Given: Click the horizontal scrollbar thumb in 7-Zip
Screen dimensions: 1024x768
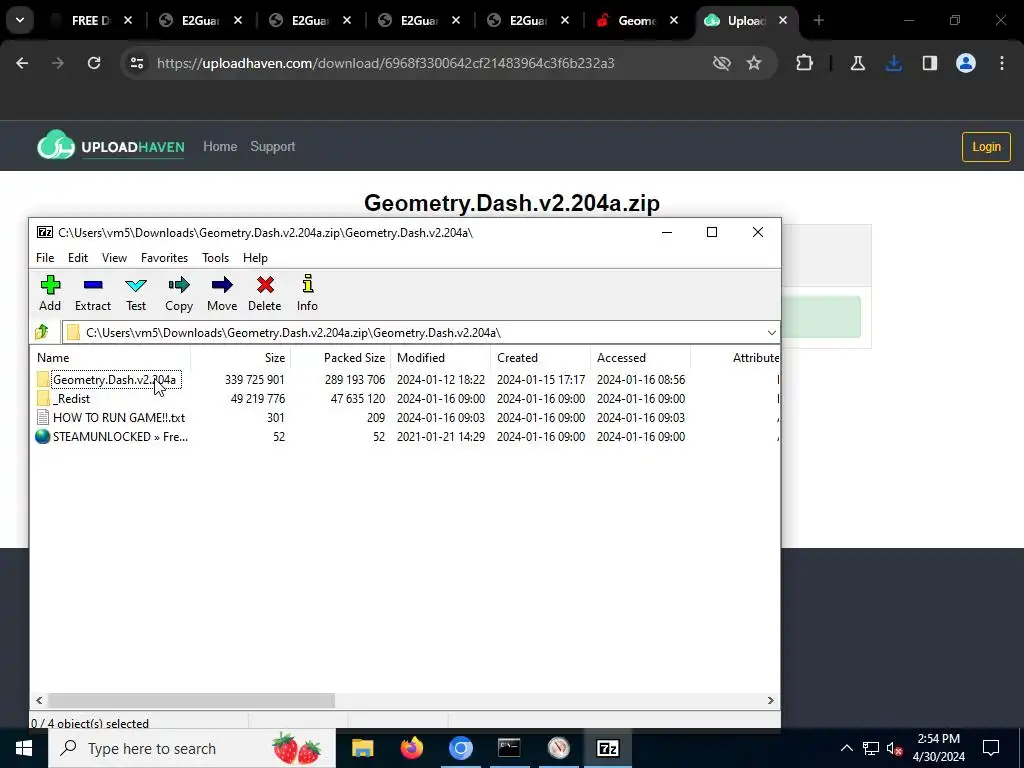Looking at the screenshot, I should tap(191, 700).
